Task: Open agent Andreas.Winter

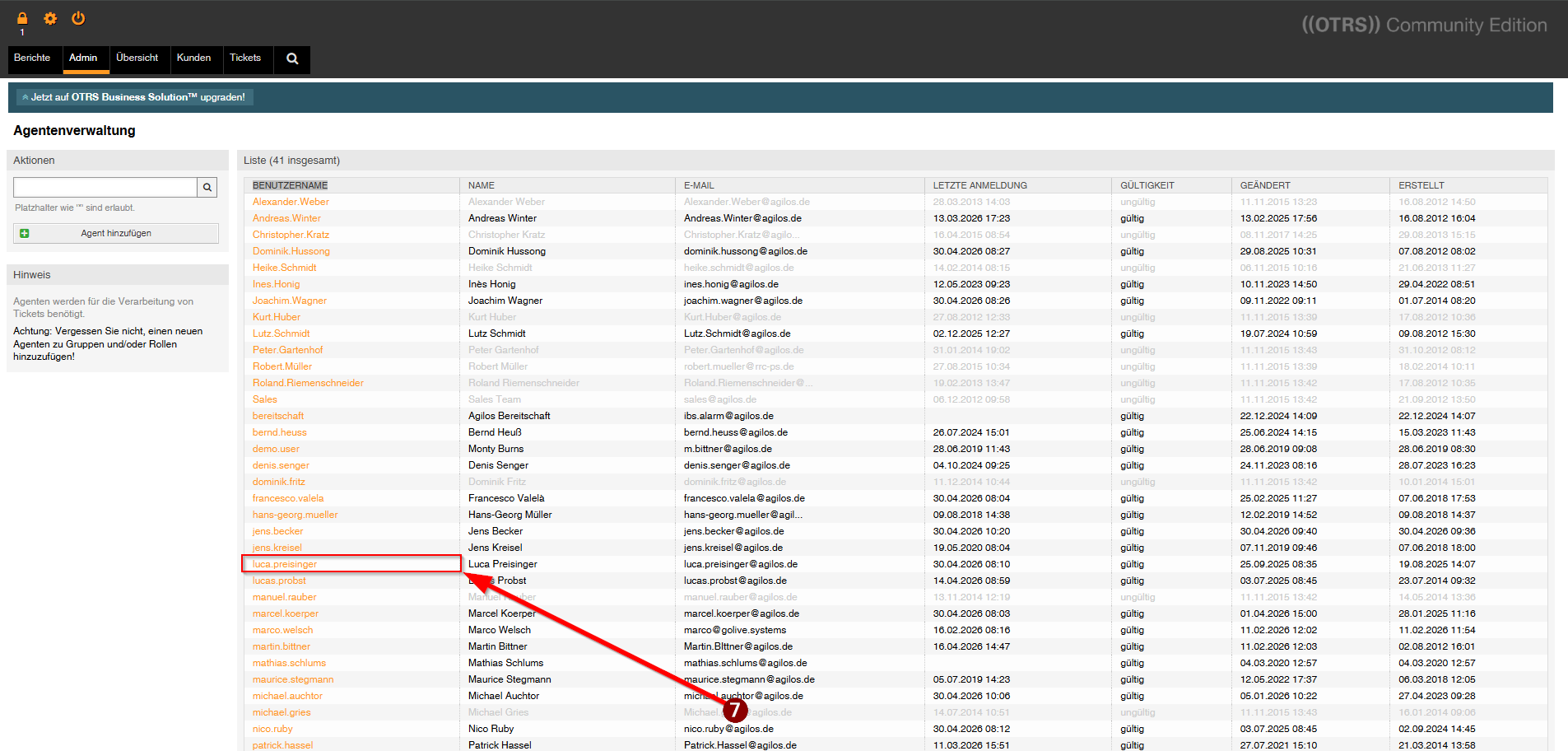Action: tap(286, 218)
